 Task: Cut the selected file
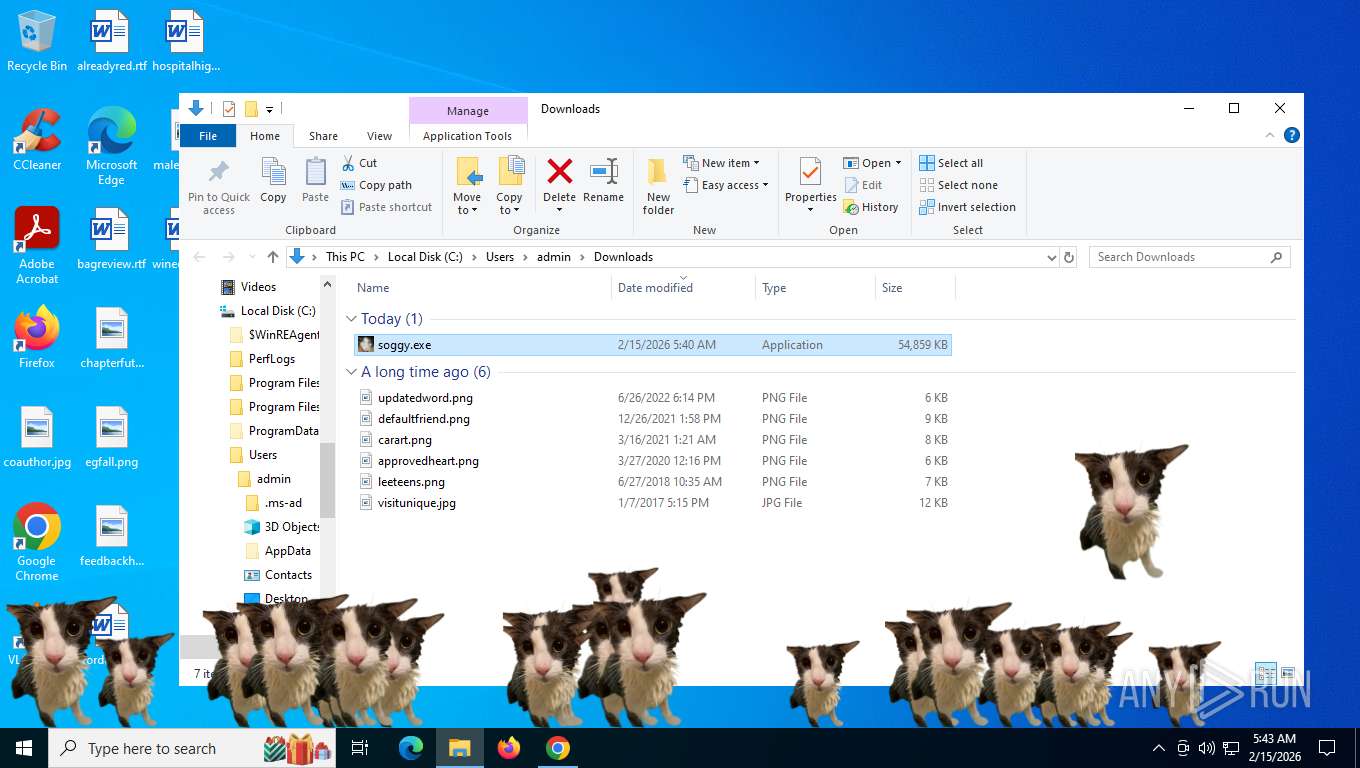click(359, 163)
